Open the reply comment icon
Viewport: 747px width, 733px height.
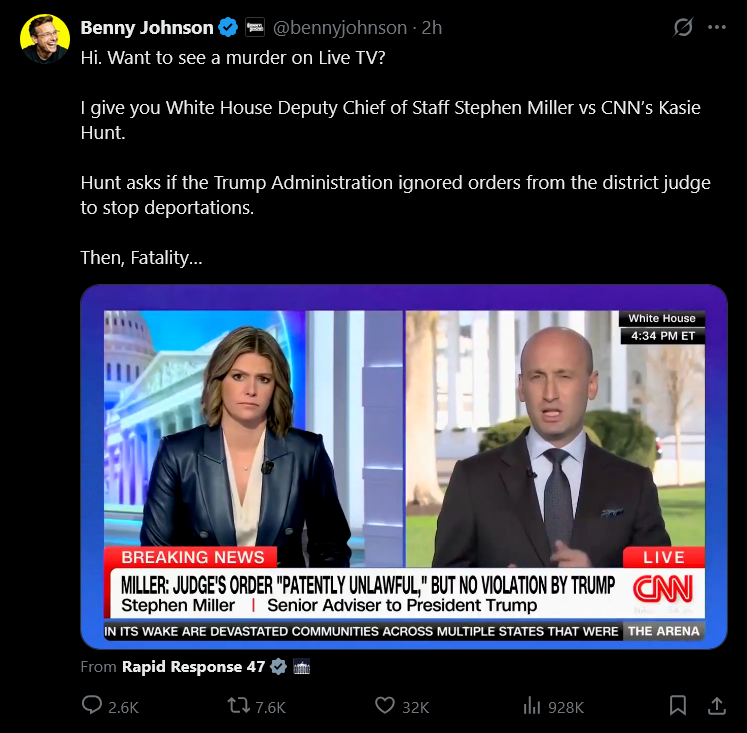pyautogui.click(x=92, y=705)
